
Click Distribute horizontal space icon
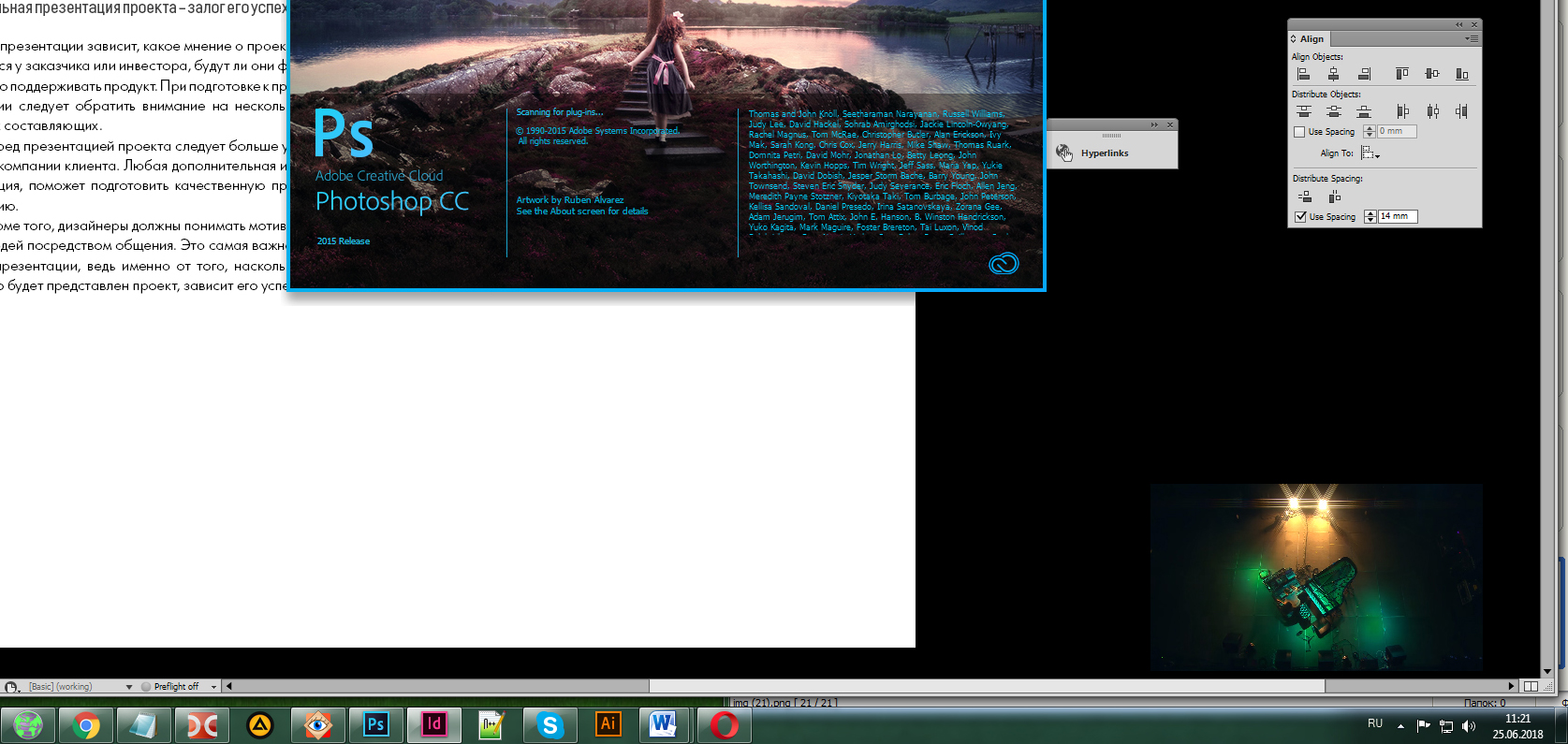pyautogui.click(x=1334, y=197)
